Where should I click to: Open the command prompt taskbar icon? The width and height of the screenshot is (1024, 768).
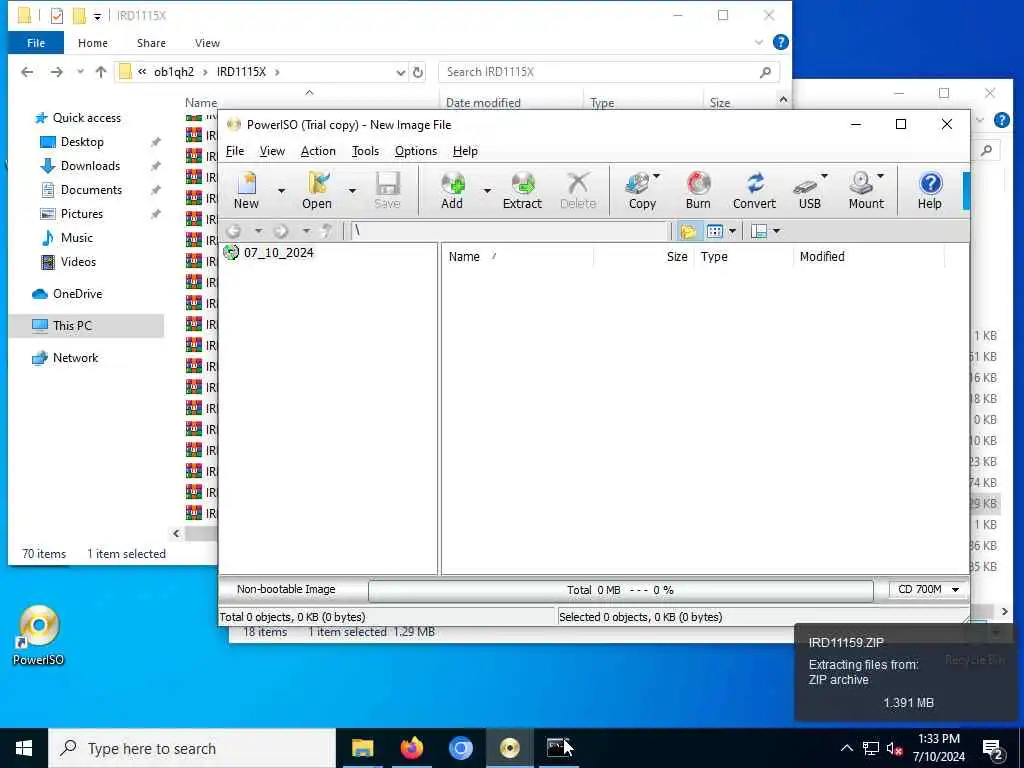[x=558, y=748]
